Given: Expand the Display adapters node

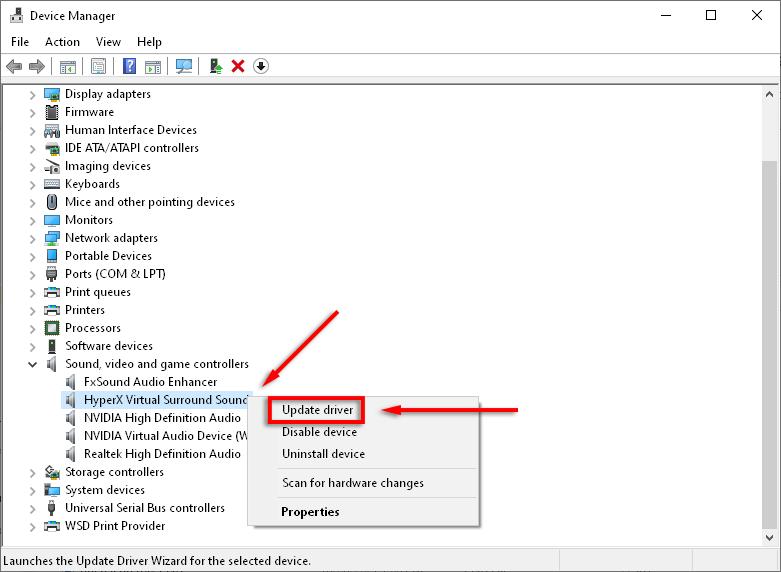Looking at the screenshot, I should [32, 95].
